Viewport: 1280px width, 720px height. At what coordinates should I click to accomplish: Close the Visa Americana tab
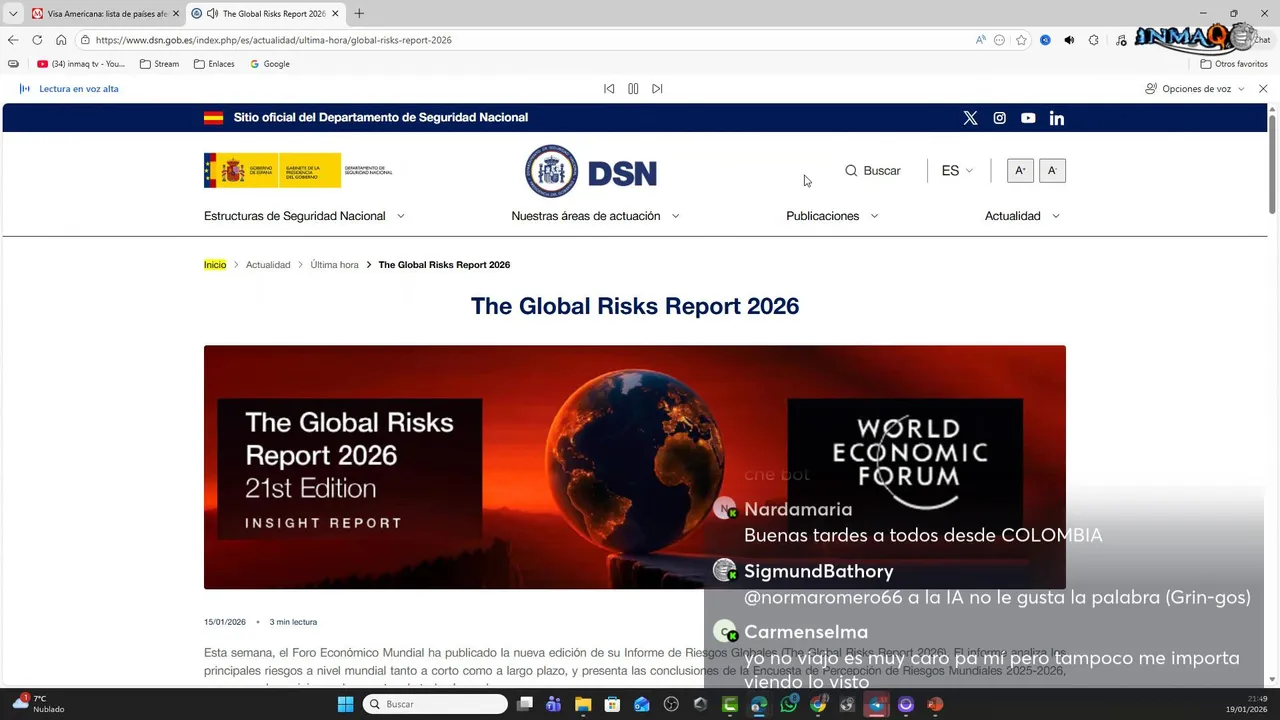(x=176, y=13)
